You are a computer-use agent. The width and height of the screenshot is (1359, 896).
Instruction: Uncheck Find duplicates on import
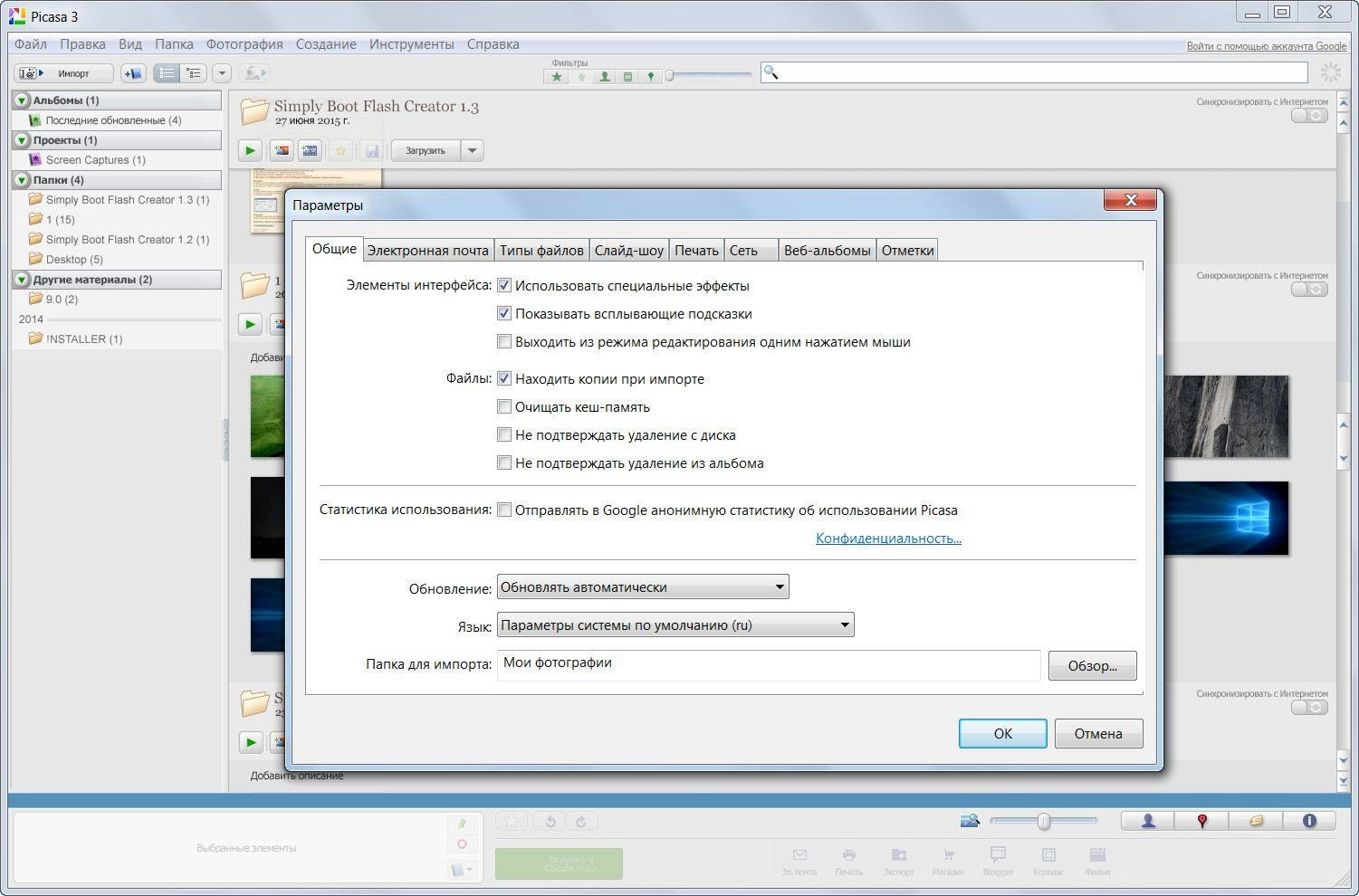point(504,378)
